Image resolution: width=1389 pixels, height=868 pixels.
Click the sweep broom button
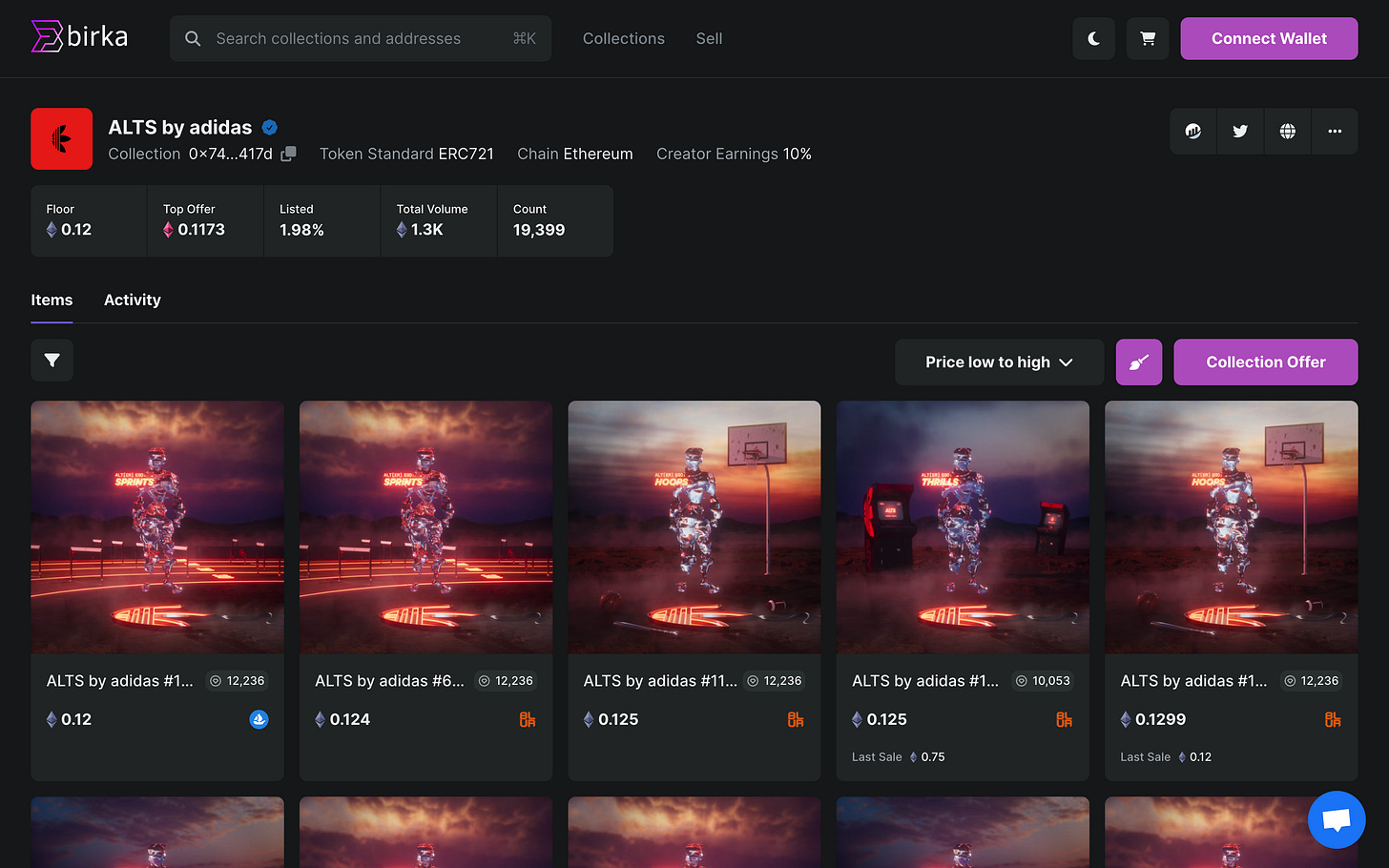coord(1139,362)
